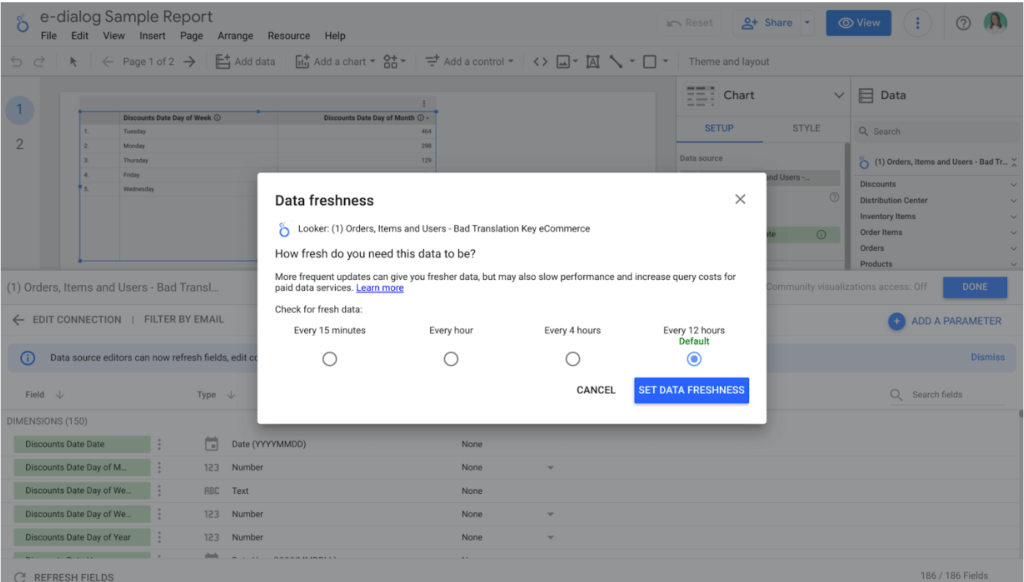Choose the Every hour freshness option

(451, 358)
